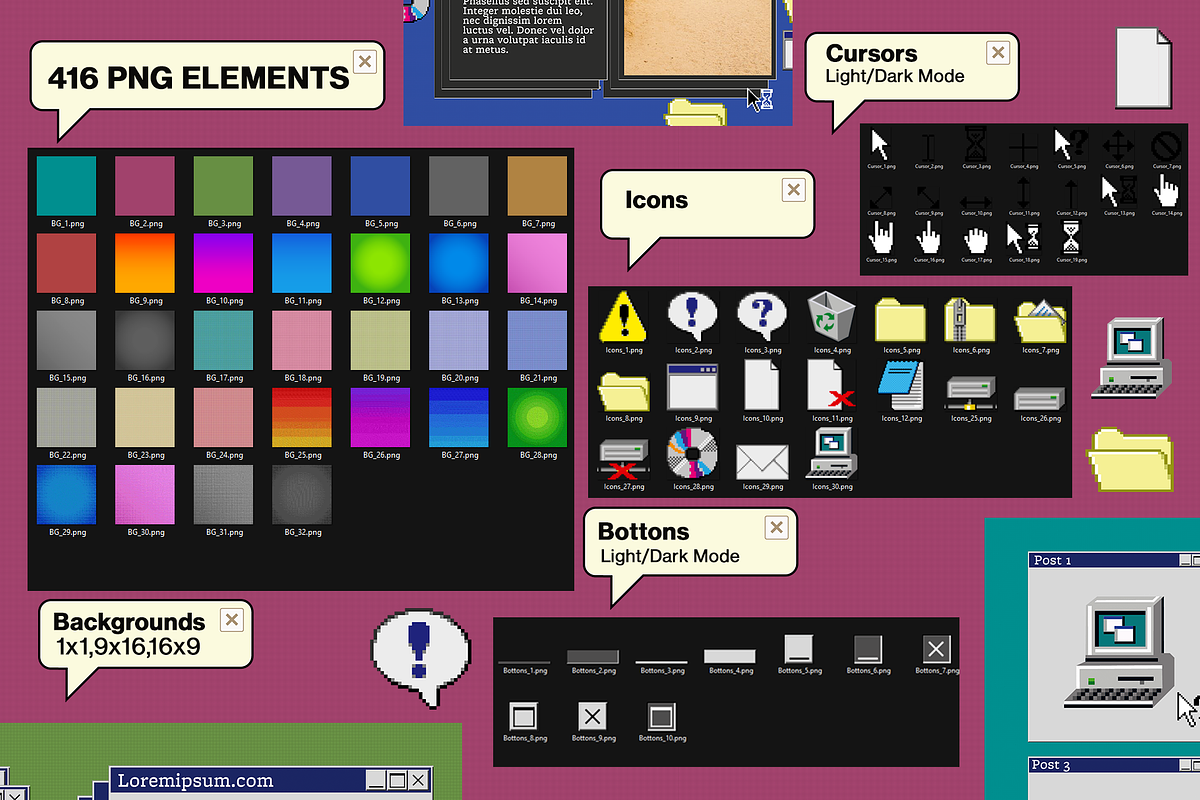Select the networked drive icon Icons_25.png

pos(971,390)
